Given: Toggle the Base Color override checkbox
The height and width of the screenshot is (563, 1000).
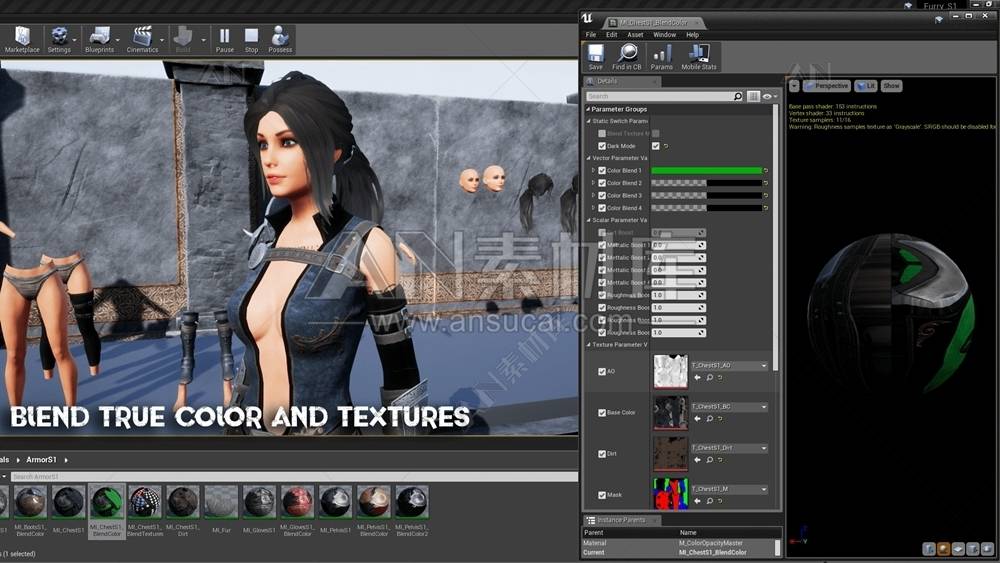Looking at the screenshot, I should click(602, 413).
